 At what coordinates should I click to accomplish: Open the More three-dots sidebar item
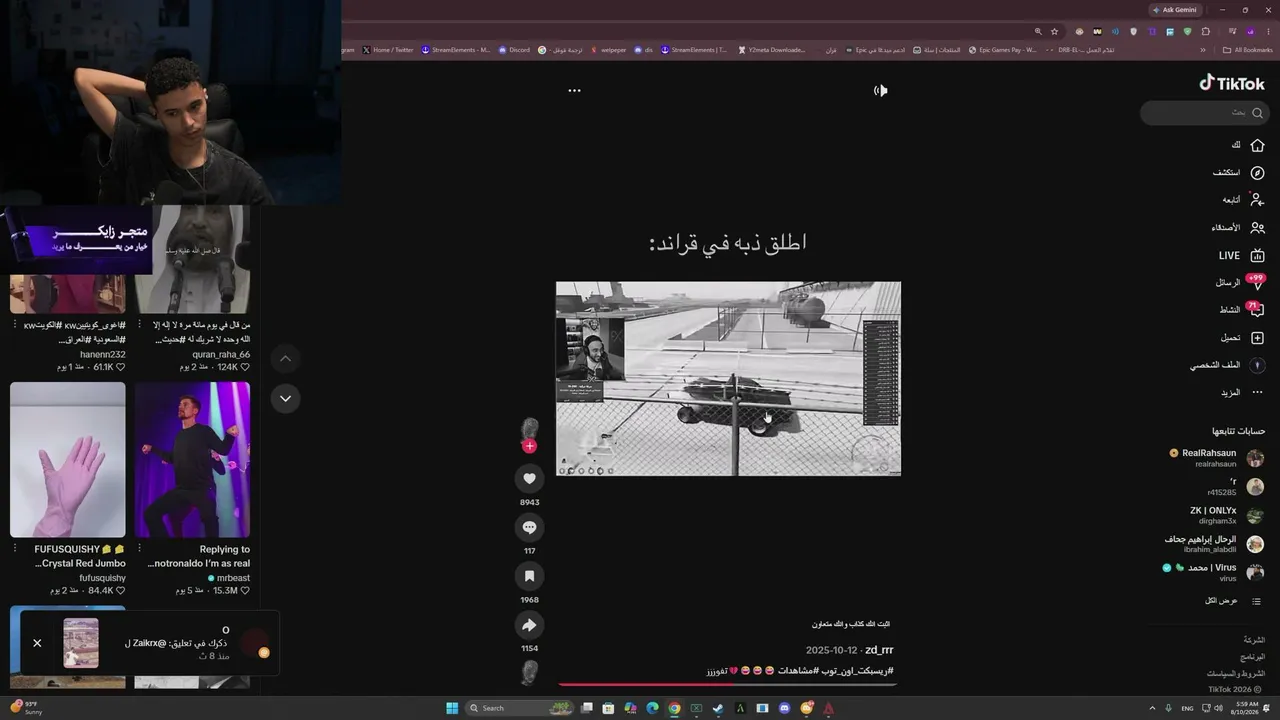coord(1257,393)
